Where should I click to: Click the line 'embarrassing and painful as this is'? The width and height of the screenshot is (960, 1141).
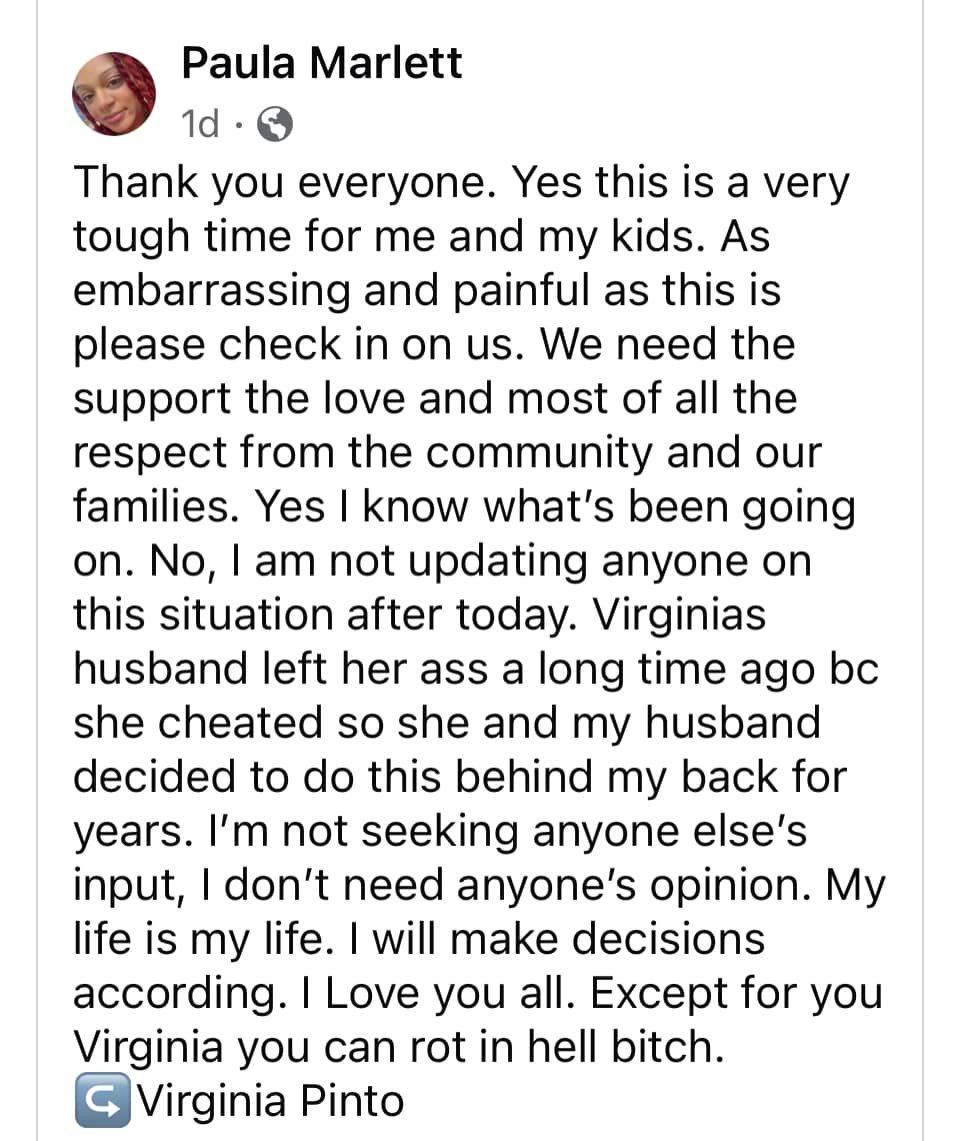click(x=427, y=290)
